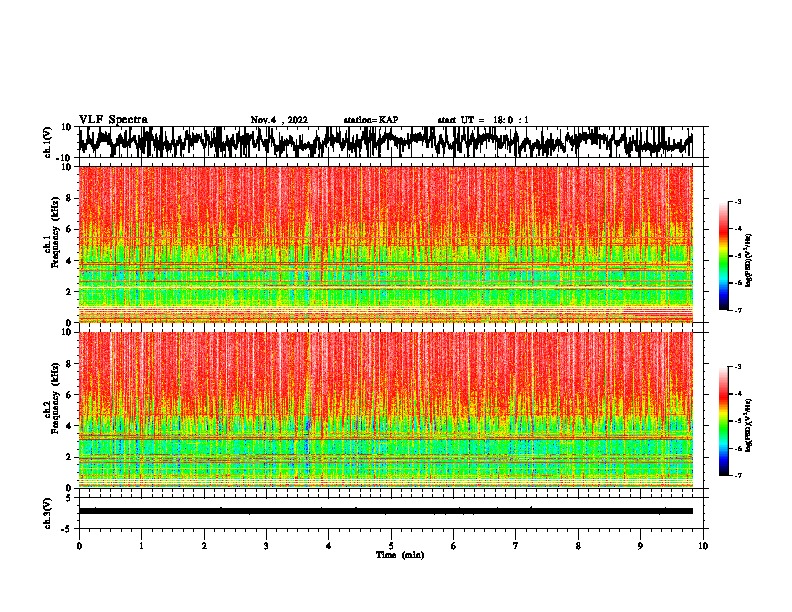Click the "station=KAP" header label
Screen dimensions: 792x612
click(x=371, y=120)
